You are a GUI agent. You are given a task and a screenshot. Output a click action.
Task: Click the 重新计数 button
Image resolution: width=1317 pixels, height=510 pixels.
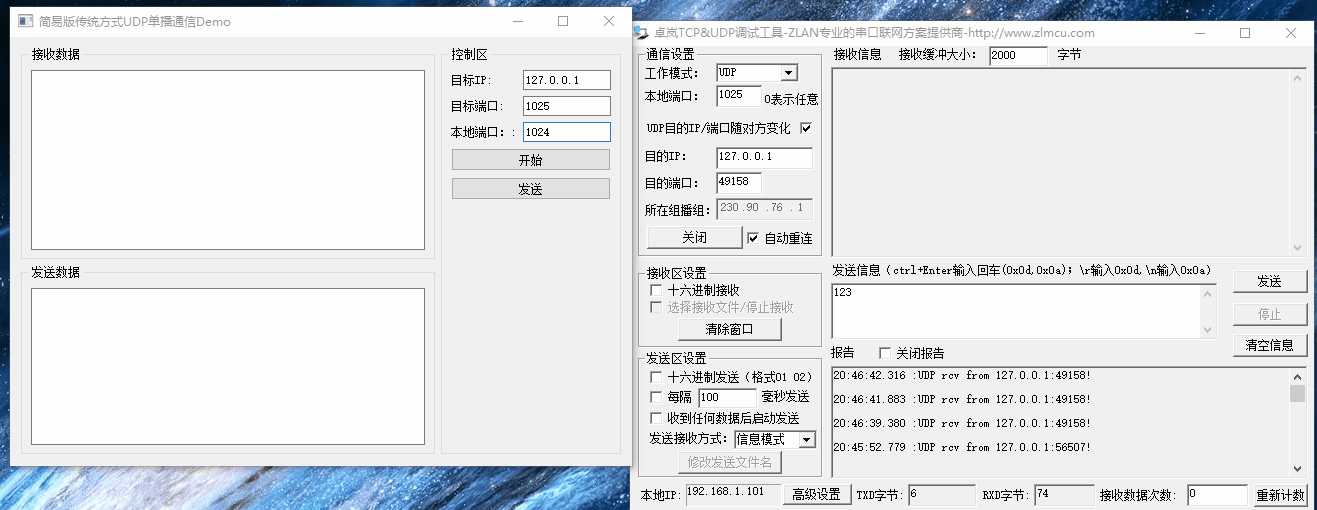[x=1280, y=495]
